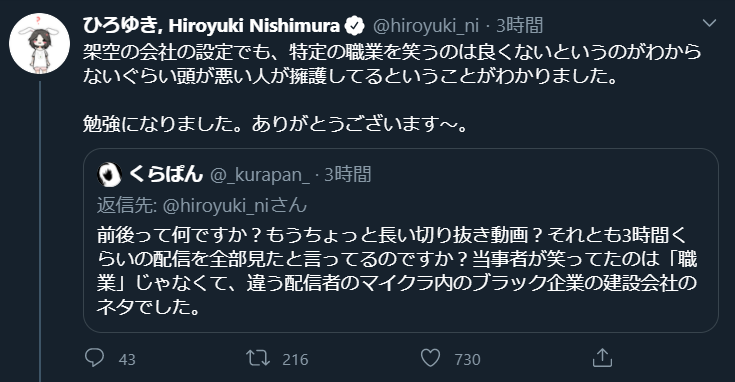Click the 730 likes count
Screen dimensions: 735x382
(467, 360)
